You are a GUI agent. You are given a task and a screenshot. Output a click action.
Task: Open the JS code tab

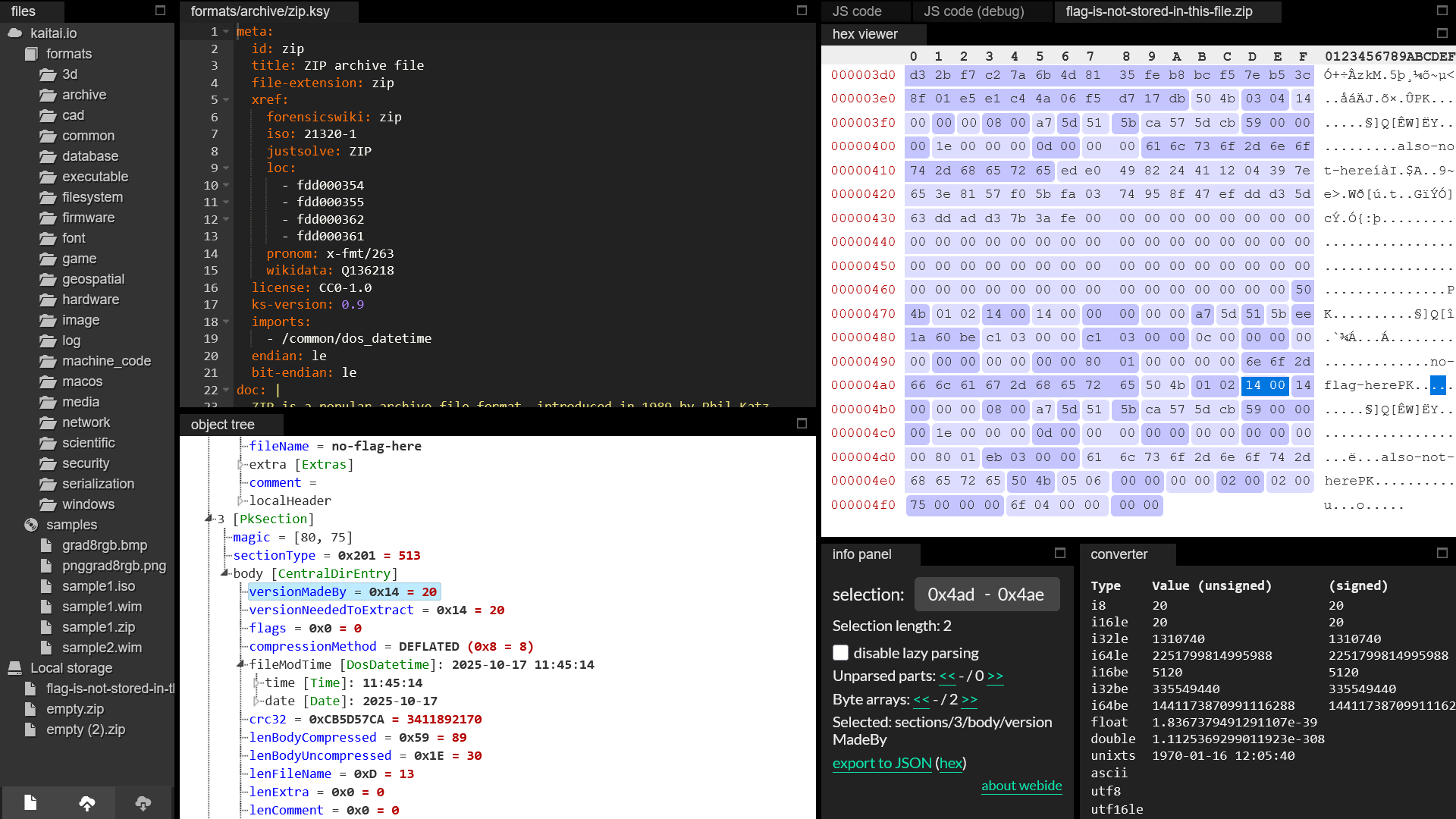857,11
